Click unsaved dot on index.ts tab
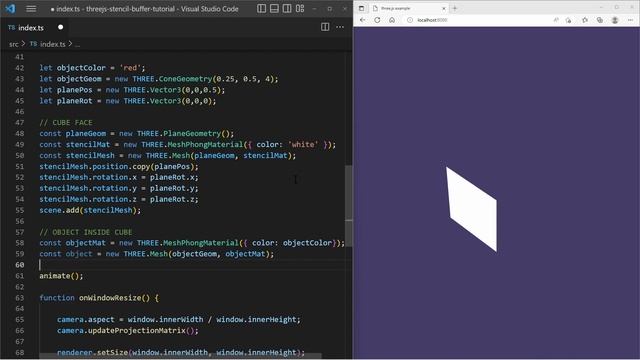Viewport: 640px width, 360px height. coord(60,27)
